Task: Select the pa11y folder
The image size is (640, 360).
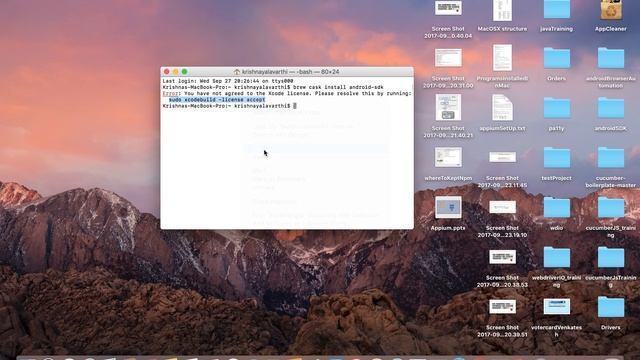Action: tap(556, 108)
